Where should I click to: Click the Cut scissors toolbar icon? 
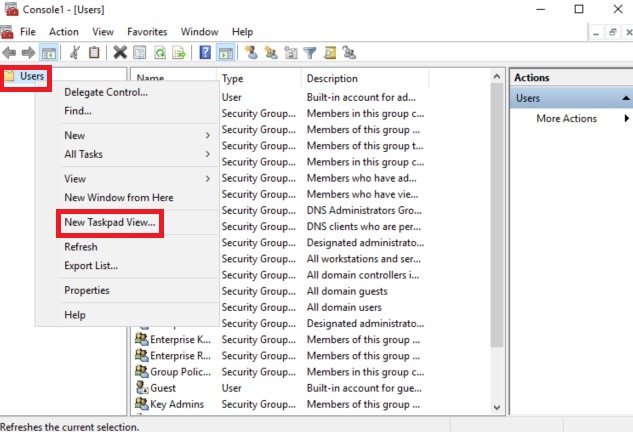click(x=75, y=53)
